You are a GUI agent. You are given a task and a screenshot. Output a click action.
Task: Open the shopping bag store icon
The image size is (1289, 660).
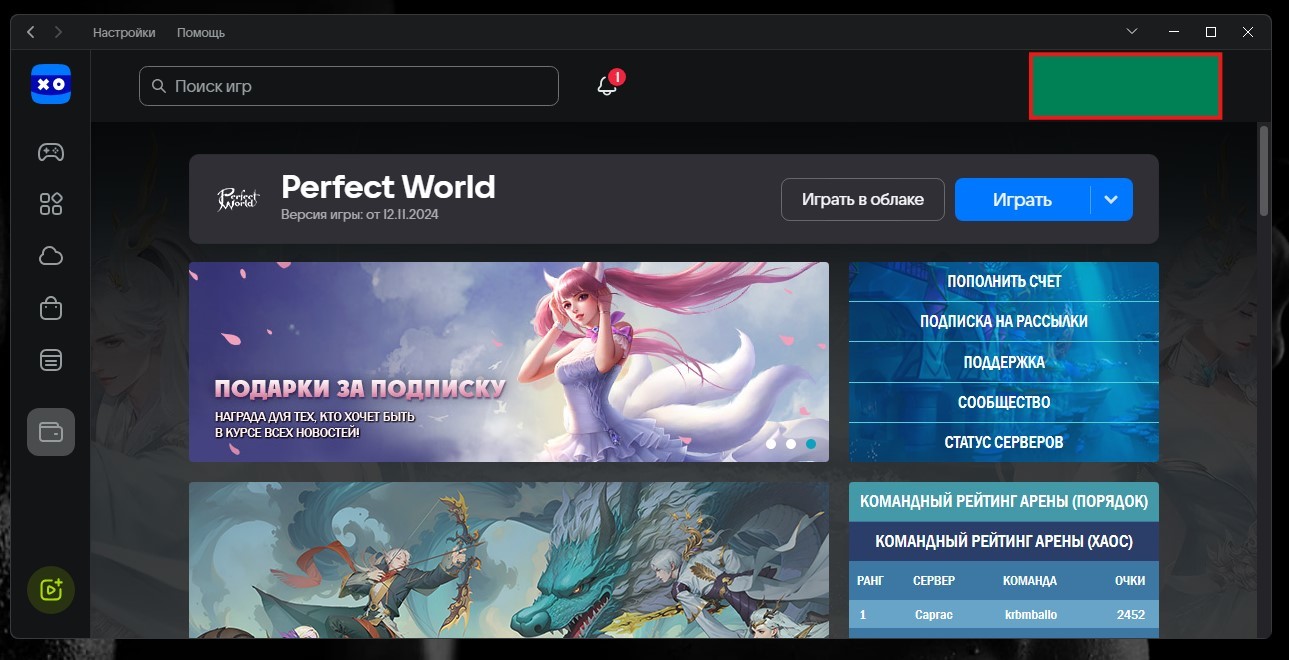click(x=51, y=308)
